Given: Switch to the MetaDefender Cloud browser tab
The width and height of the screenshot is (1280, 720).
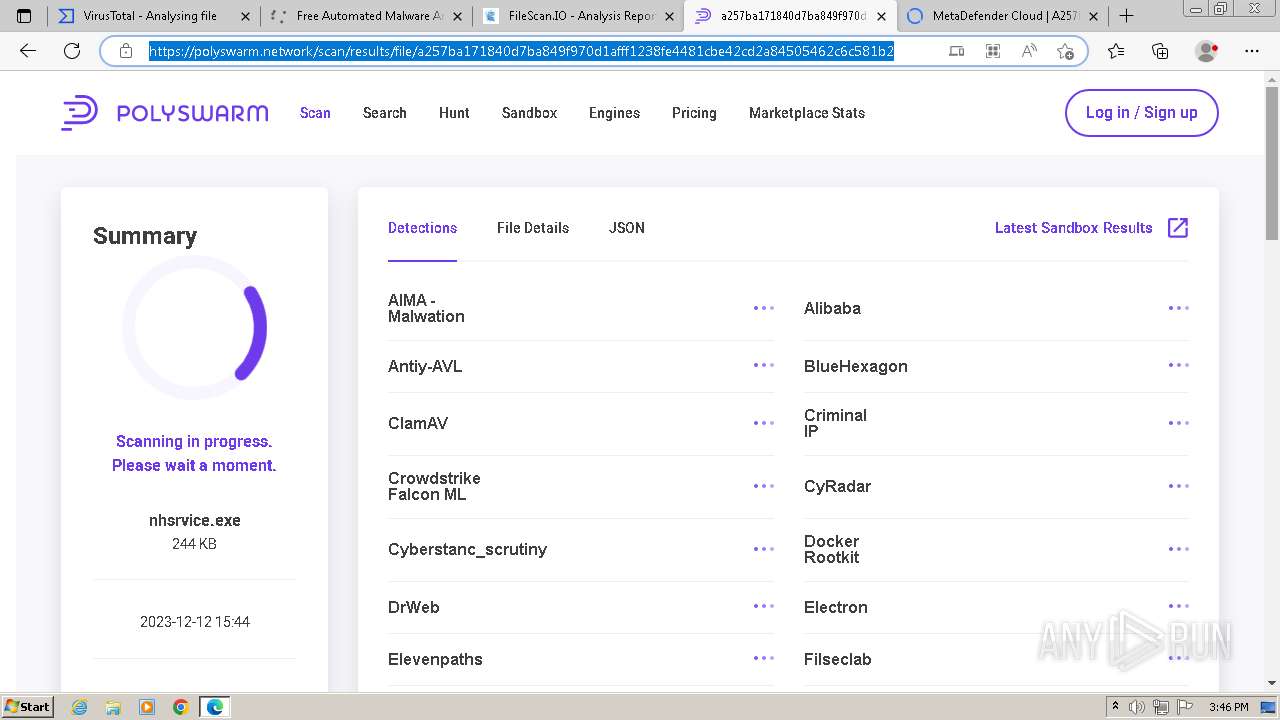Looking at the screenshot, I should 1002,16.
